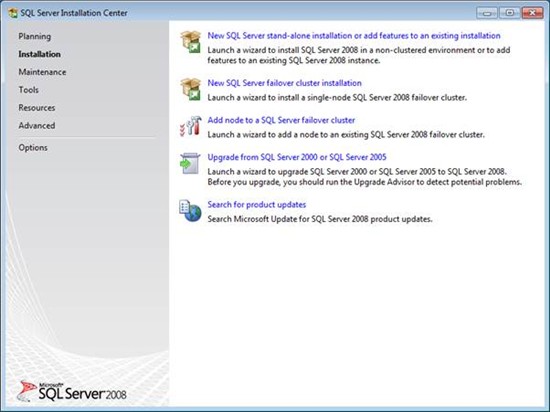Image resolution: width=550 pixels, height=412 pixels.
Task: Click the SQL Server 2008 logo
Action: click(72, 391)
